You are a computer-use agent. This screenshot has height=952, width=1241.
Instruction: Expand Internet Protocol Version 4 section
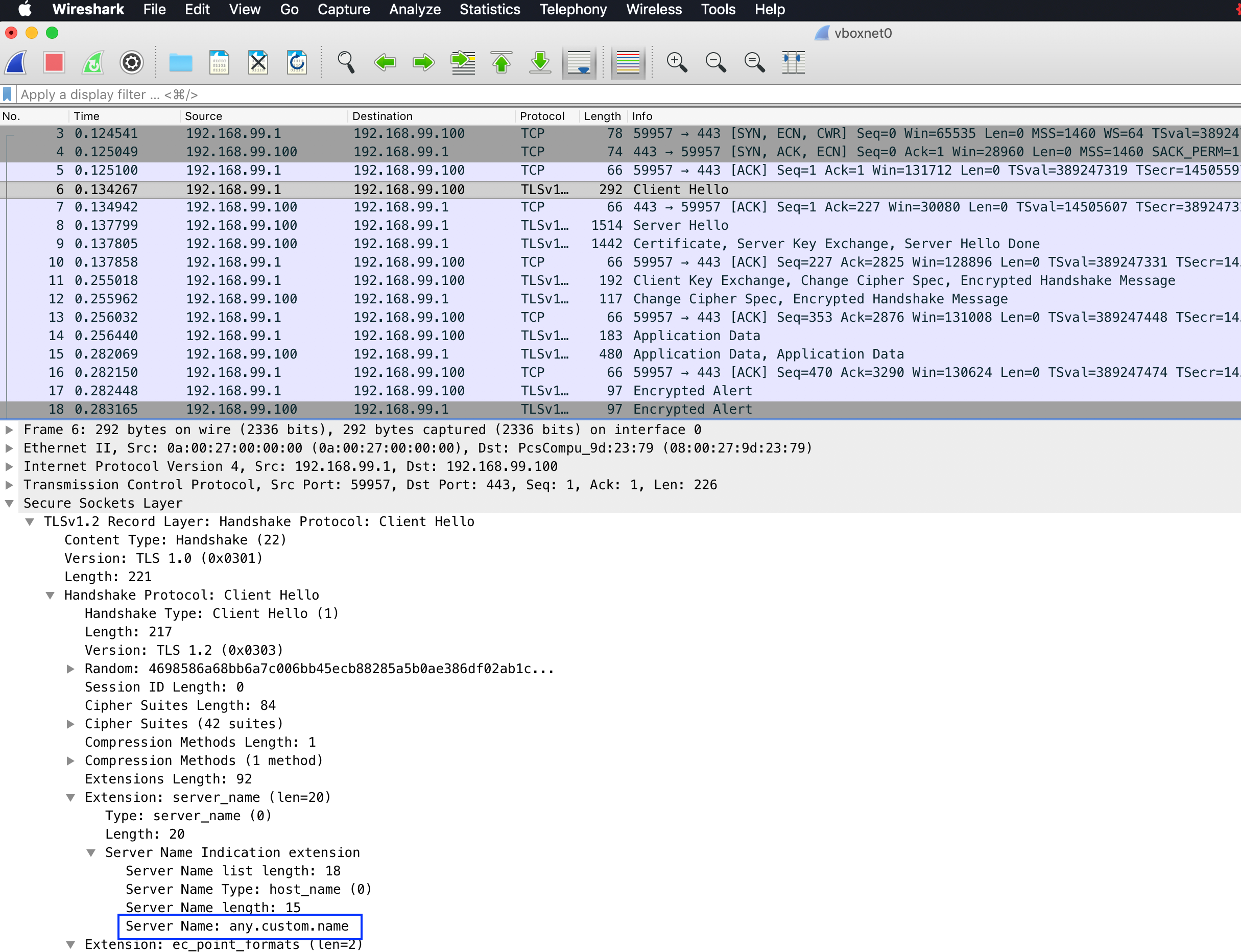tap(9, 466)
